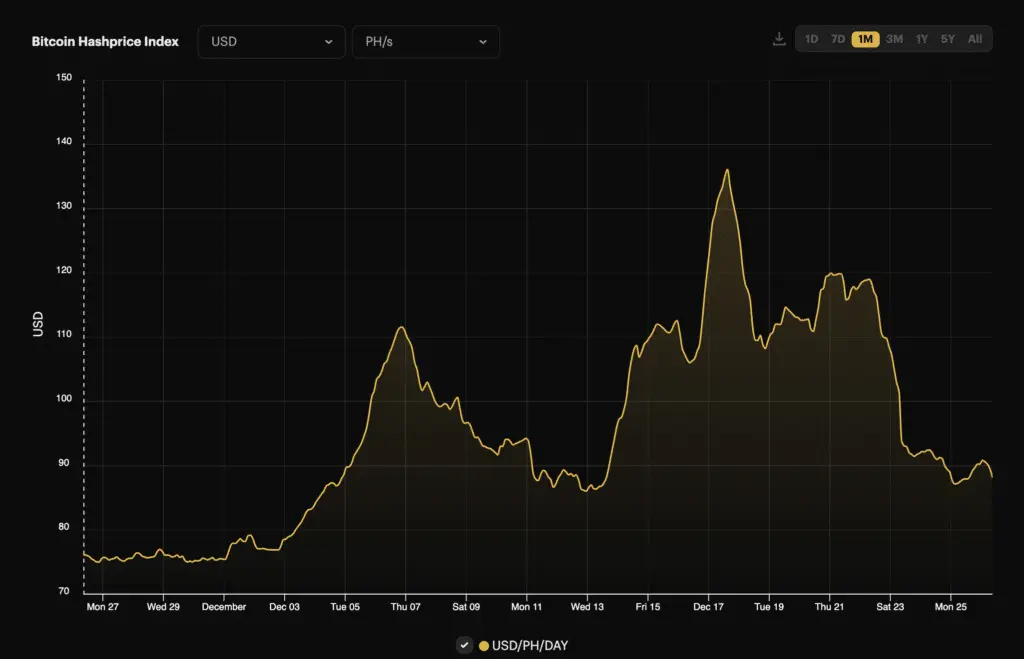Click the 3M range button
The width and height of the screenshot is (1024, 659).
pos(893,38)
